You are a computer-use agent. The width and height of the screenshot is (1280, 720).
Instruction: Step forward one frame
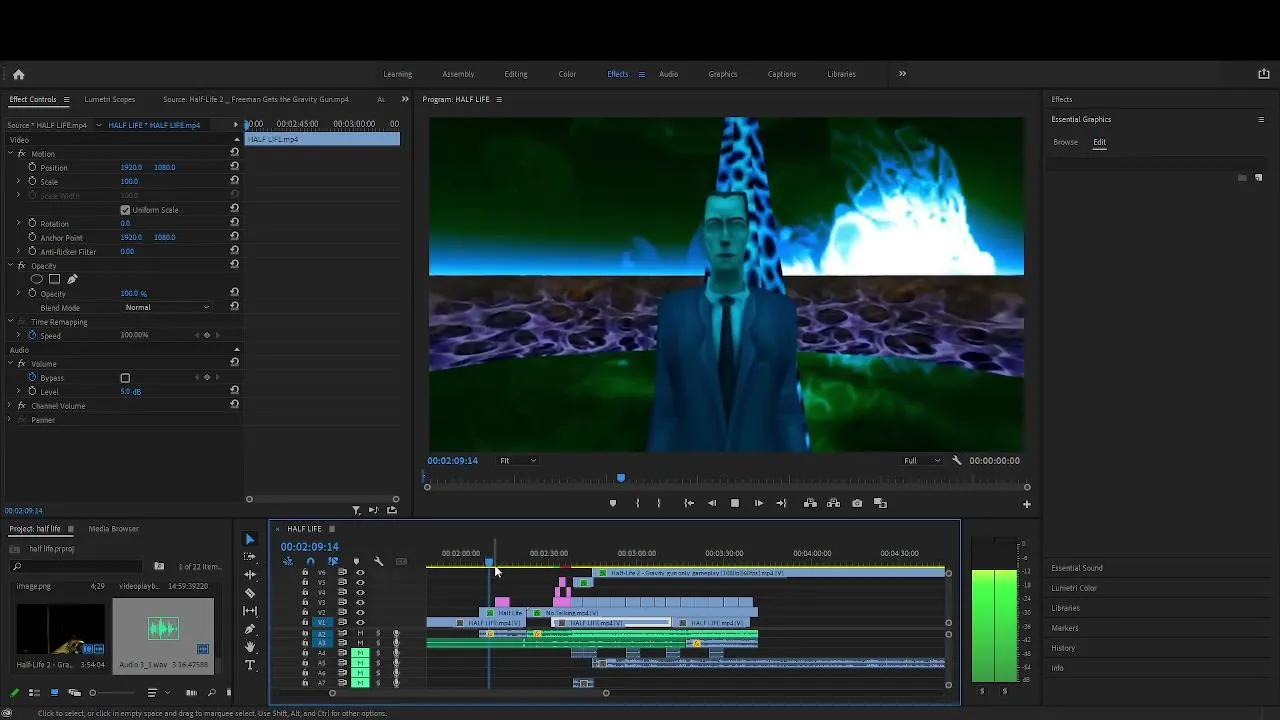pos(758,503)
